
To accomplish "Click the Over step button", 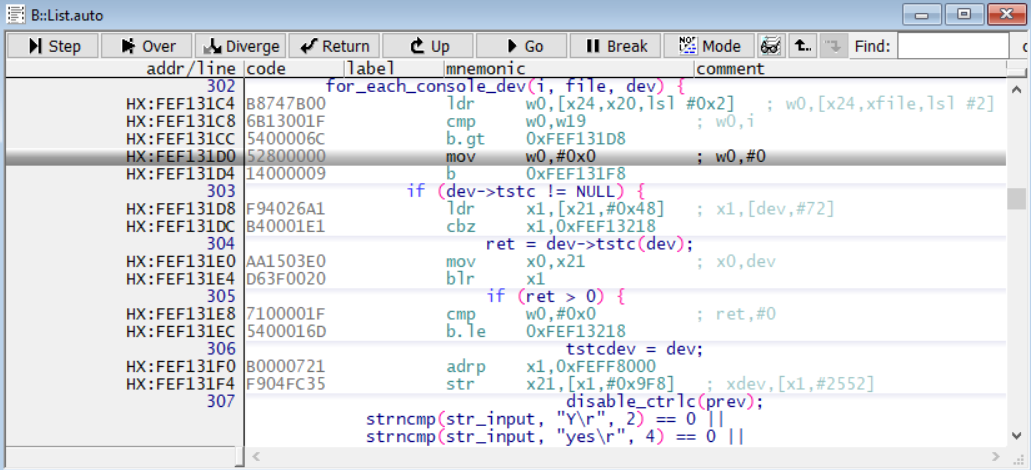I will pos(147,46).
